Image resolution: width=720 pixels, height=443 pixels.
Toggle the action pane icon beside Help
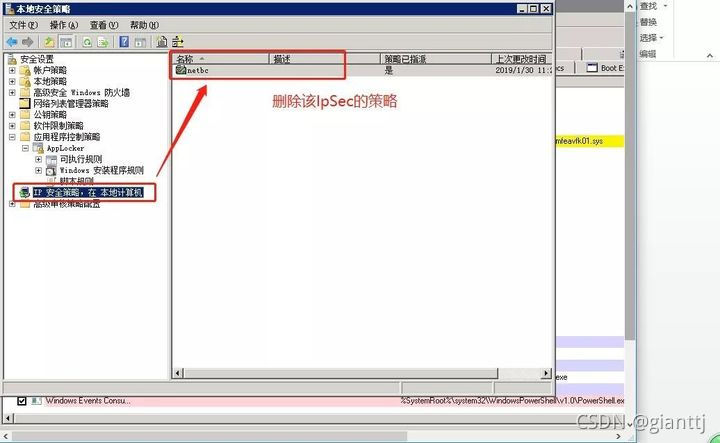click(x=140, y=42)
